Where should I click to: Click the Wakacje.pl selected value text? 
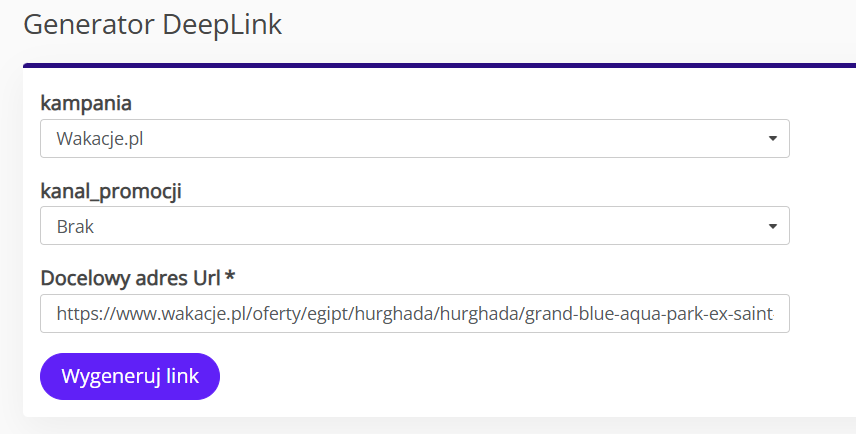point(100,139)
